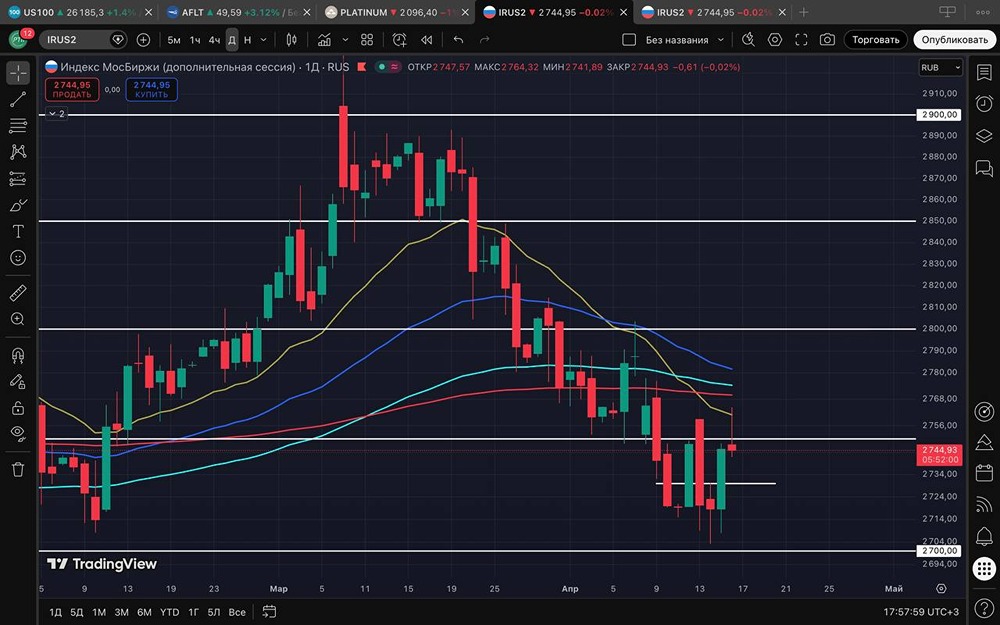Select the 4ч interval
The image size is (1000, 625).
(x=214, y=40)
